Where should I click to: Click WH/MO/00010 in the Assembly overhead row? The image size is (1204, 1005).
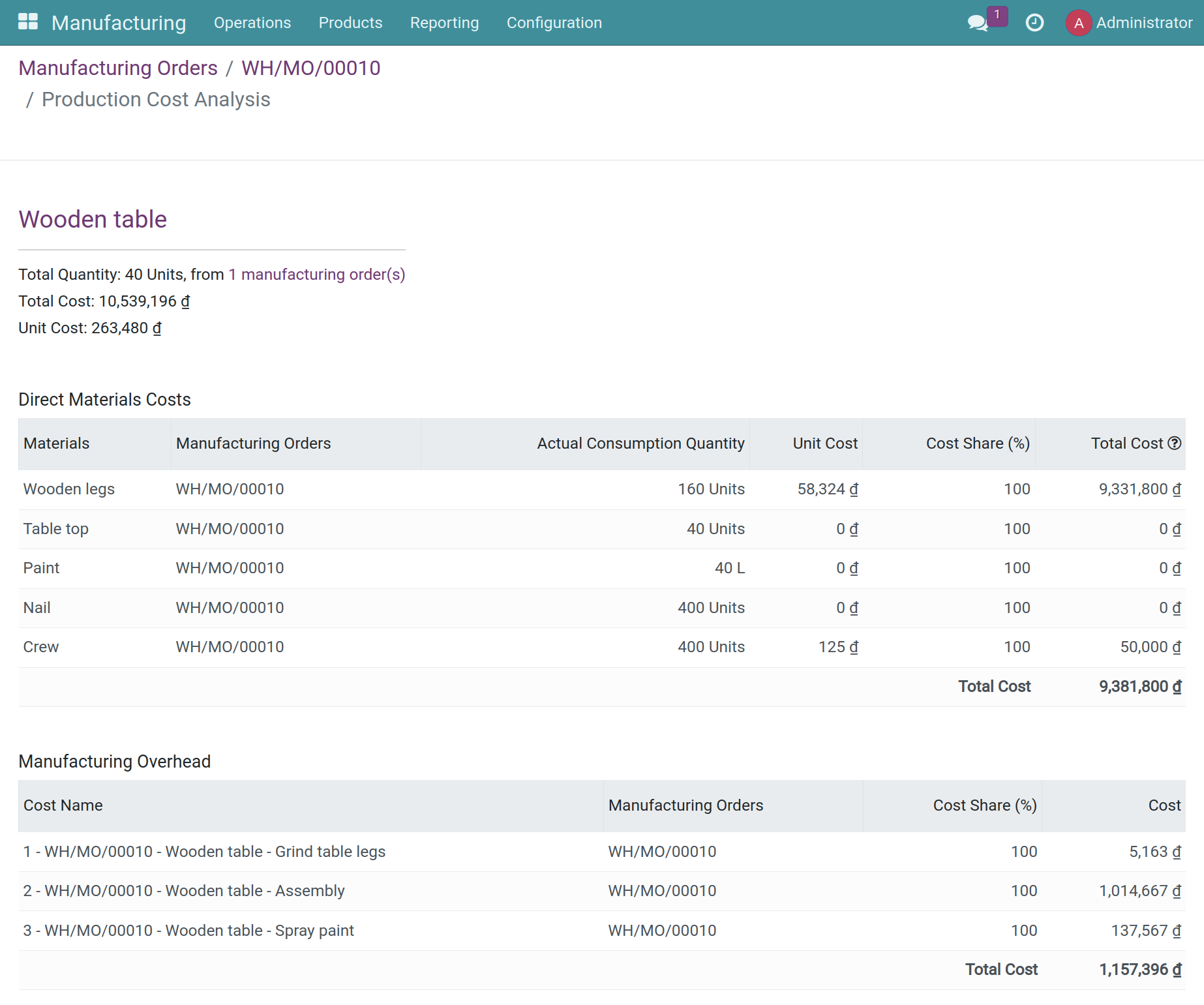(x=662, y=891)
